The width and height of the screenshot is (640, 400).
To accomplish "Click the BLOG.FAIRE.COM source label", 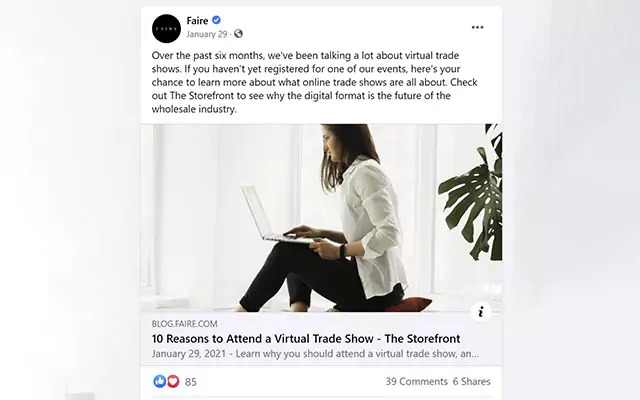I will [184, 324].
